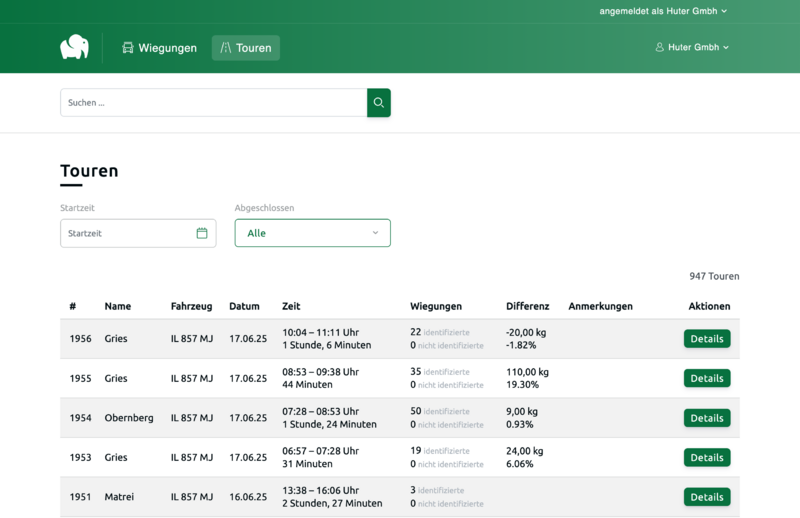Image resolution: width=800 pixels, height=518 pixels.
Task: Open the Abgeschlossen 'Alle' dropdown
Action: coord(313,233)
